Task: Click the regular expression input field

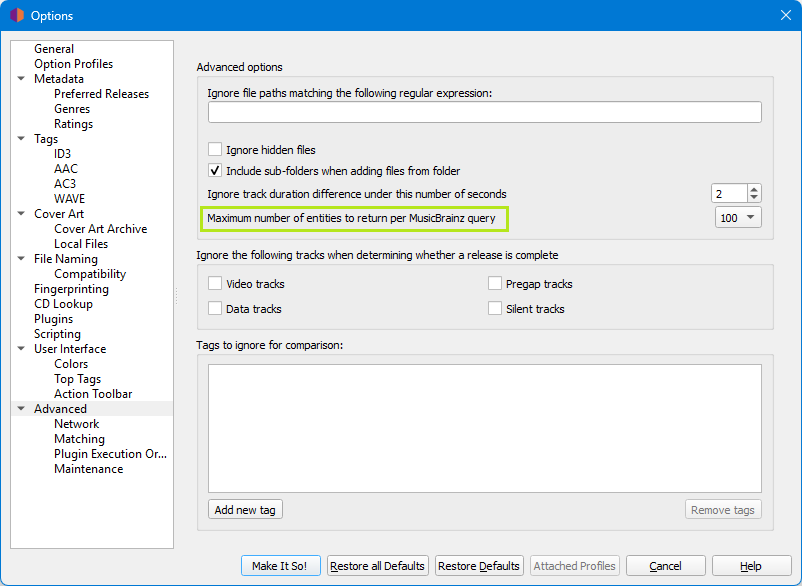Action: (x=484, y=112)
